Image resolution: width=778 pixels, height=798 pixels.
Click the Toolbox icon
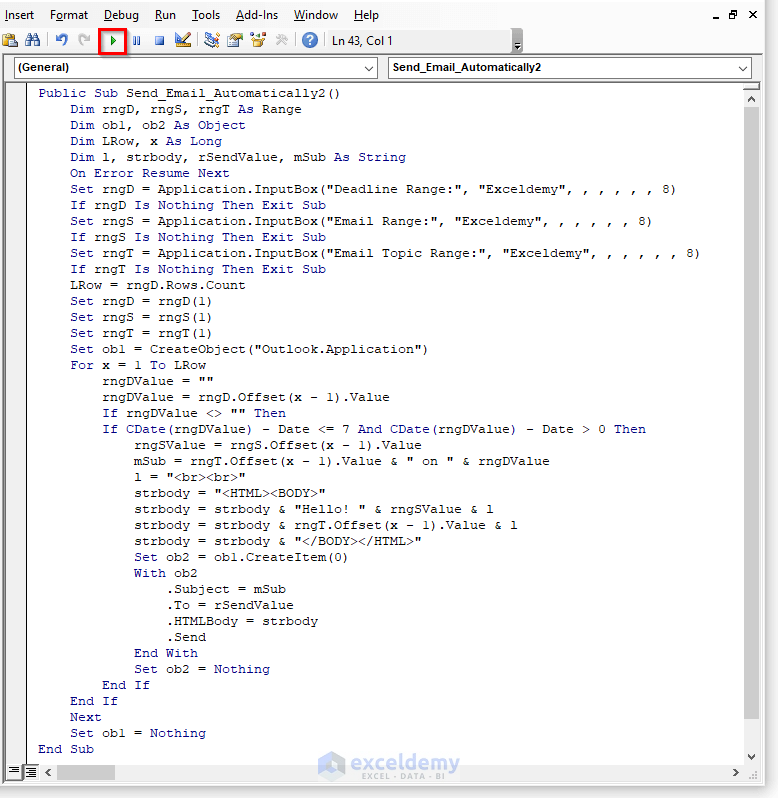281,40
